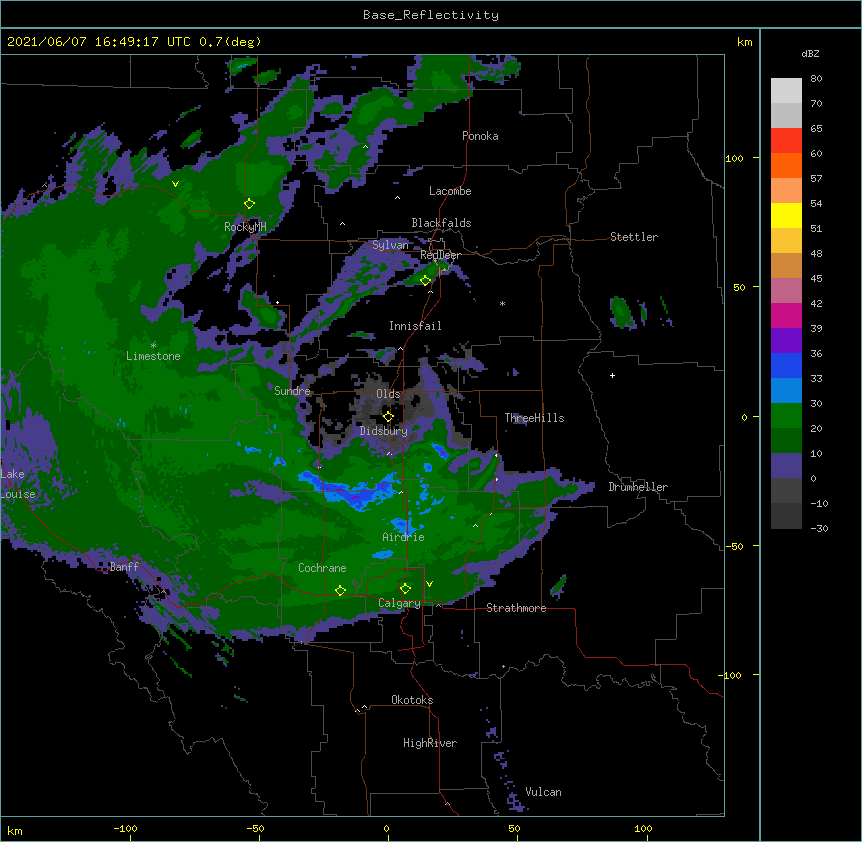Click the Blackfalds city label
The width and height of the screenshot is (862, 842).
click(x=441, y=223)
